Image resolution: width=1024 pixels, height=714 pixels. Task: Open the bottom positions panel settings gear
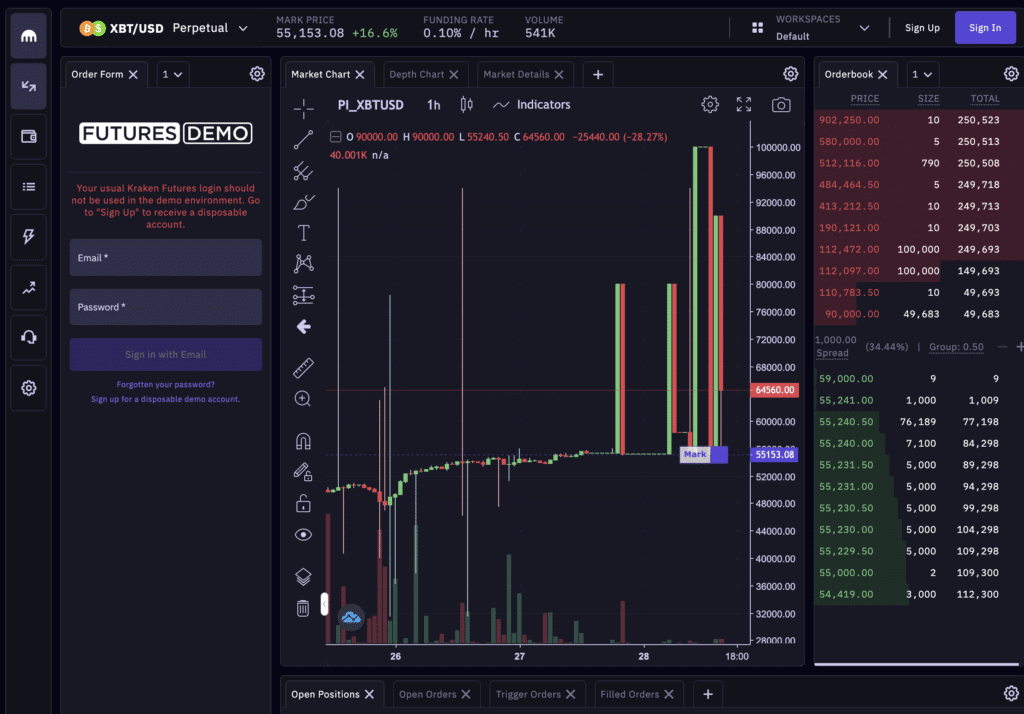click(x=1011, y=694)
